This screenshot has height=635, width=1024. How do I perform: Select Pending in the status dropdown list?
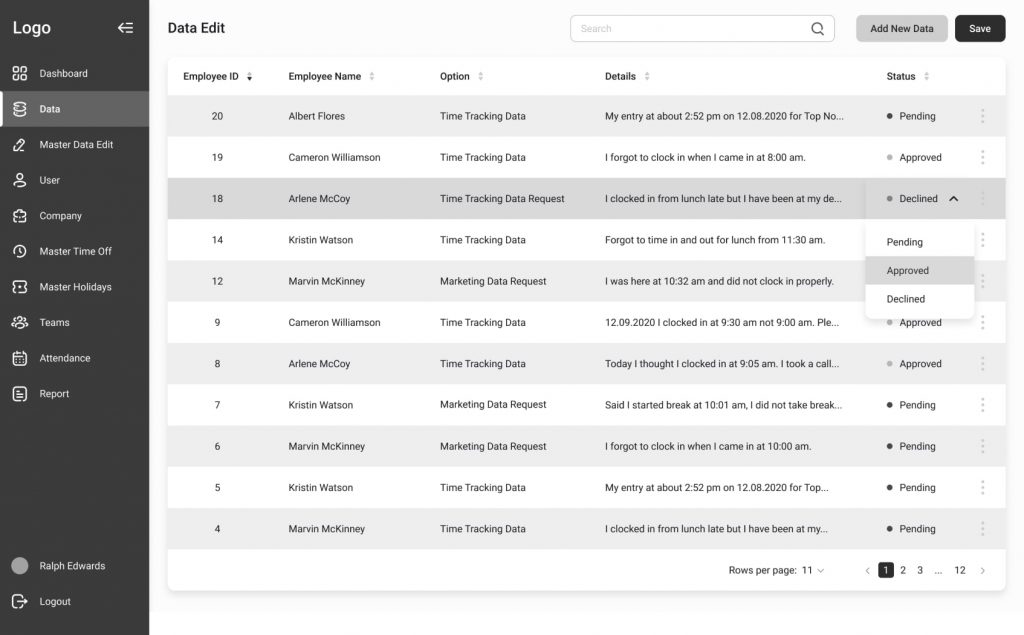(x=905, y=242)
